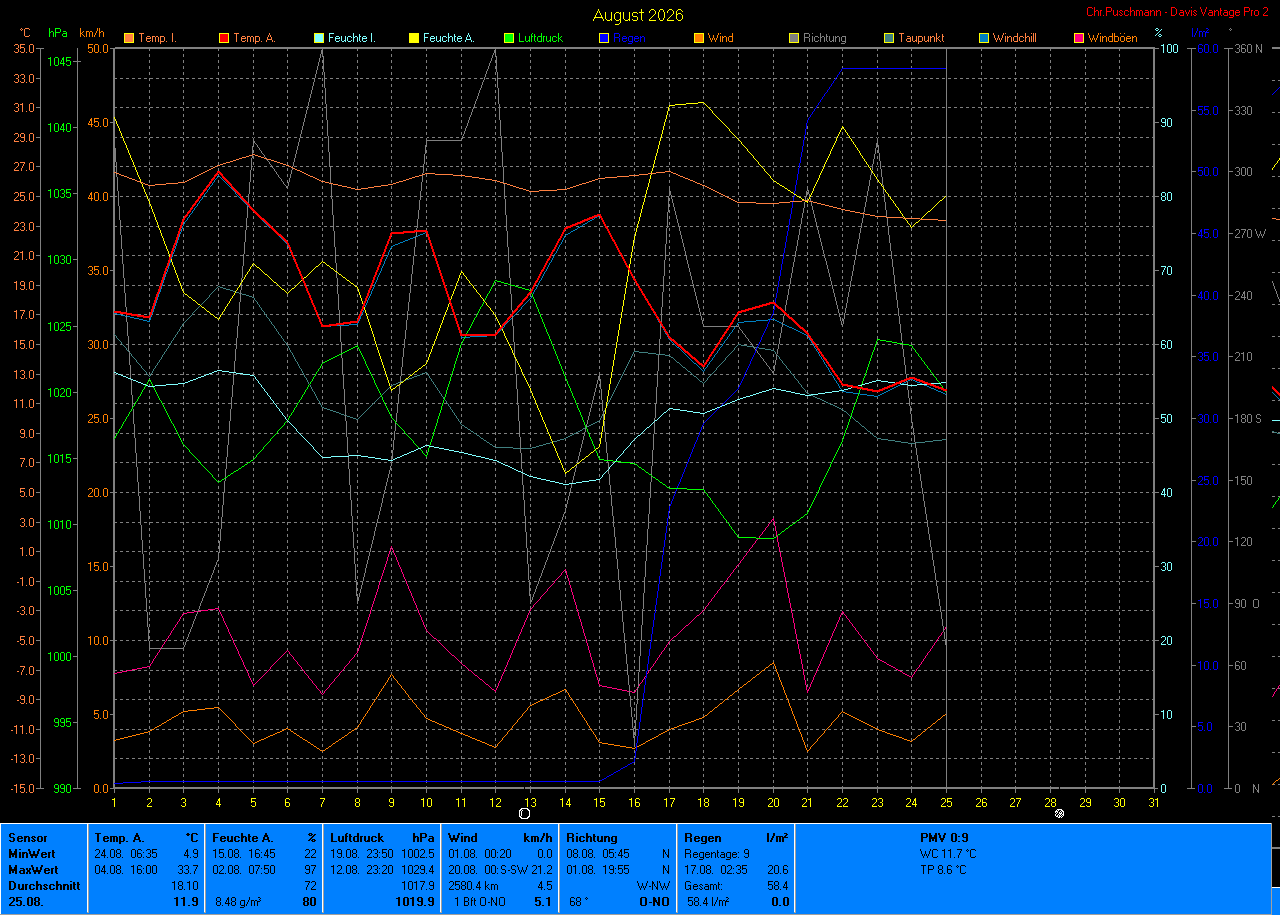Click the cyan Feuchte I. legend swatch

pyautogui.click(x=318, y=39)
